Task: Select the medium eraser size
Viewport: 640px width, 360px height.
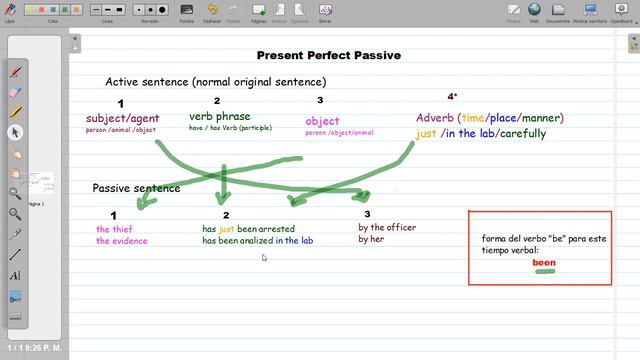Action: pos(150,10)
